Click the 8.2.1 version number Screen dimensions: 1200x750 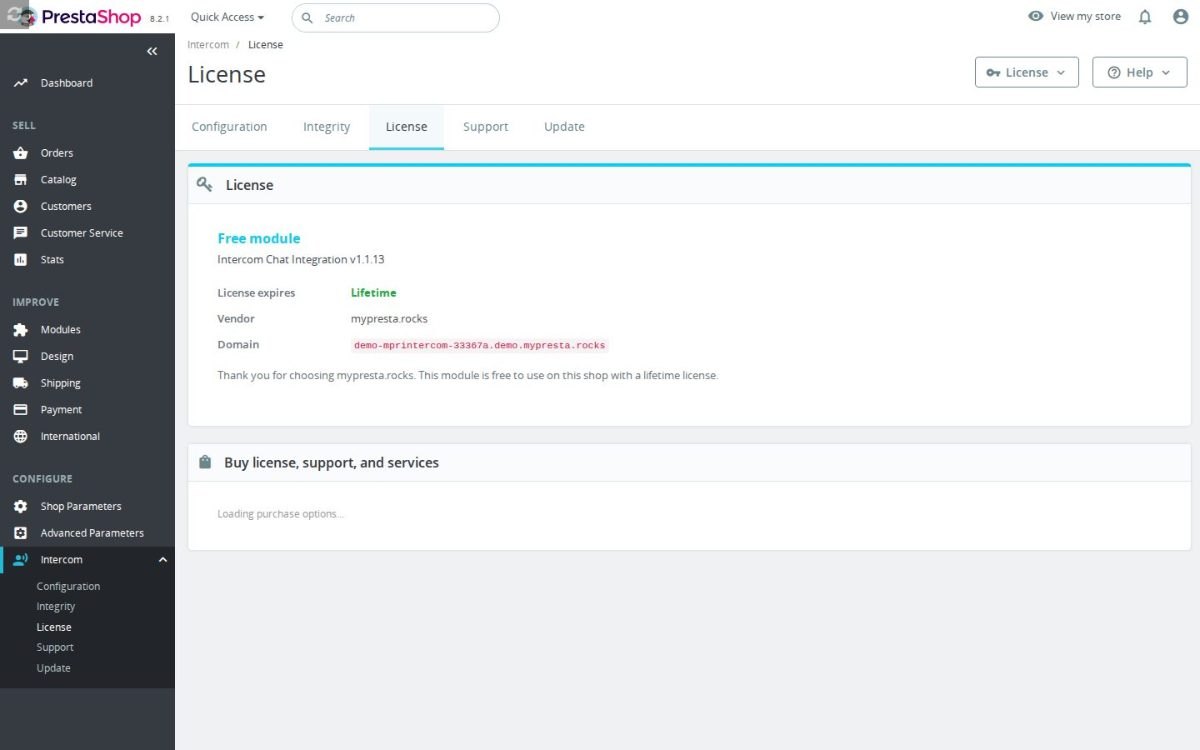[159, 19]
